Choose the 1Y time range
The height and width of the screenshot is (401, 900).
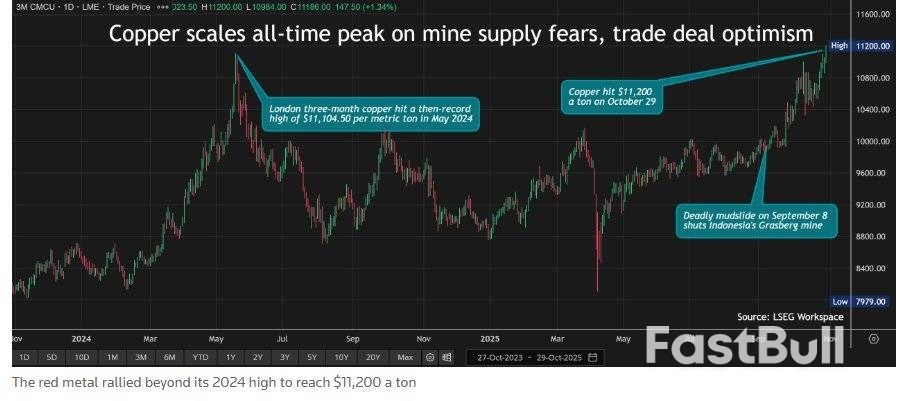pos(230,357)
